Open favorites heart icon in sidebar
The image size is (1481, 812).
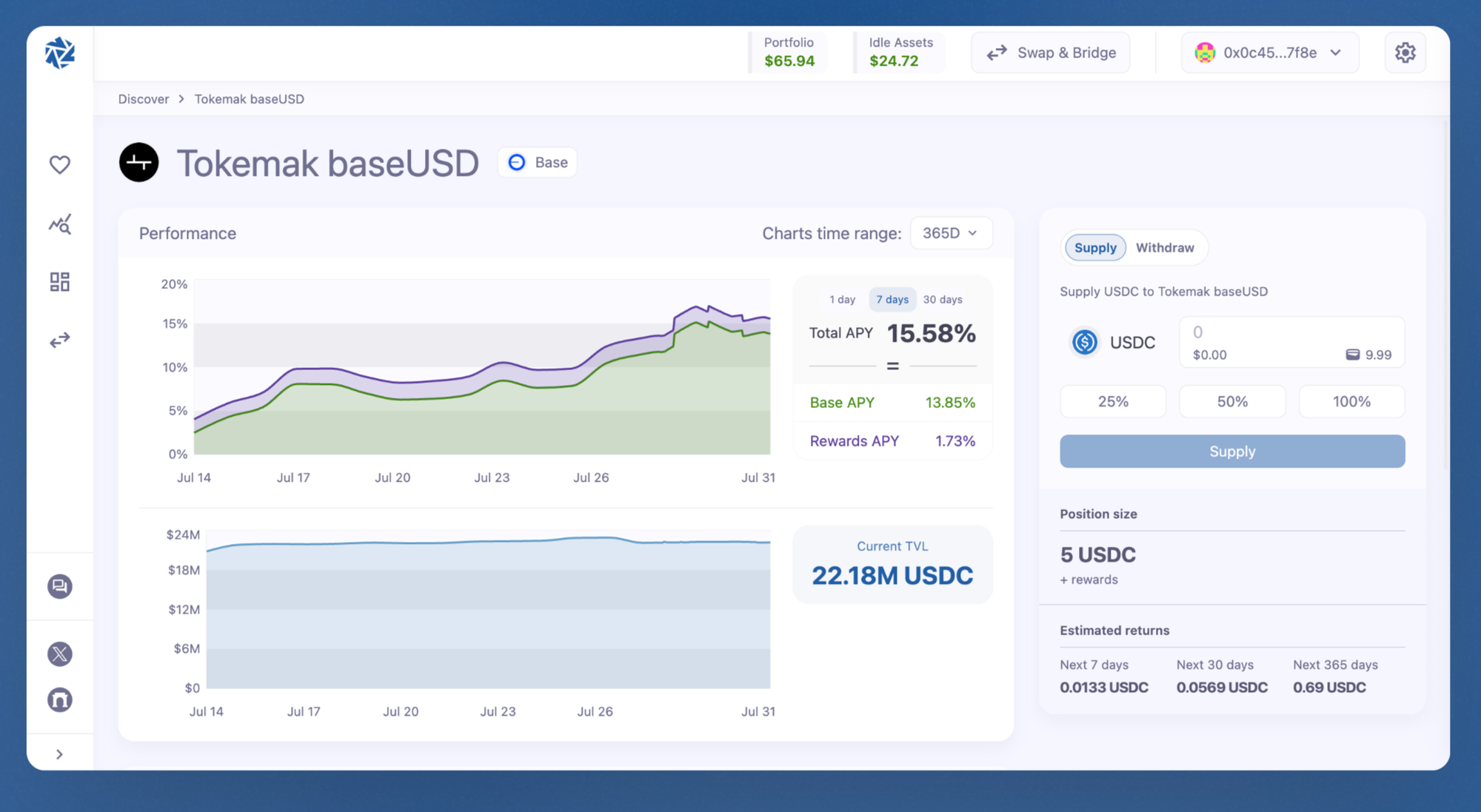(60, 164)
